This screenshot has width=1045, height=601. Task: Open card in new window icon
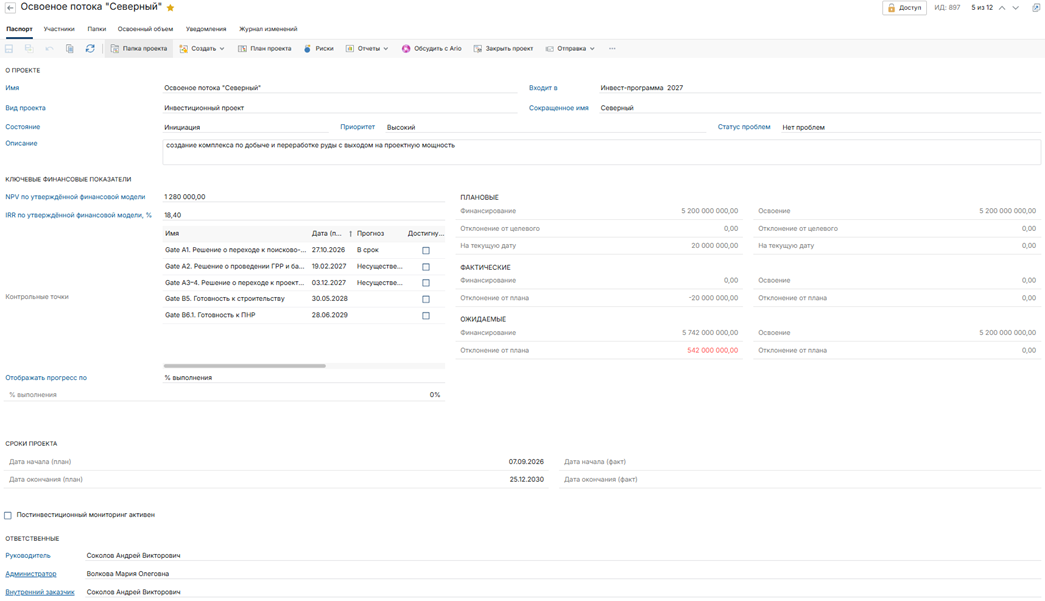[x=1036, y=8]
